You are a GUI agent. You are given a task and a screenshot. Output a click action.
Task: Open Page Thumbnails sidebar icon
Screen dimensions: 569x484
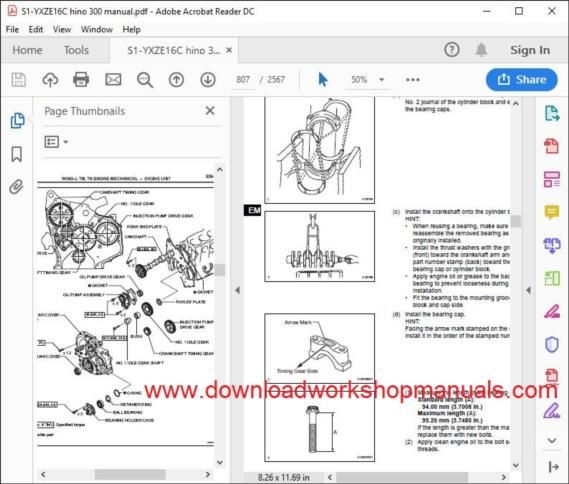pos(17,120)
